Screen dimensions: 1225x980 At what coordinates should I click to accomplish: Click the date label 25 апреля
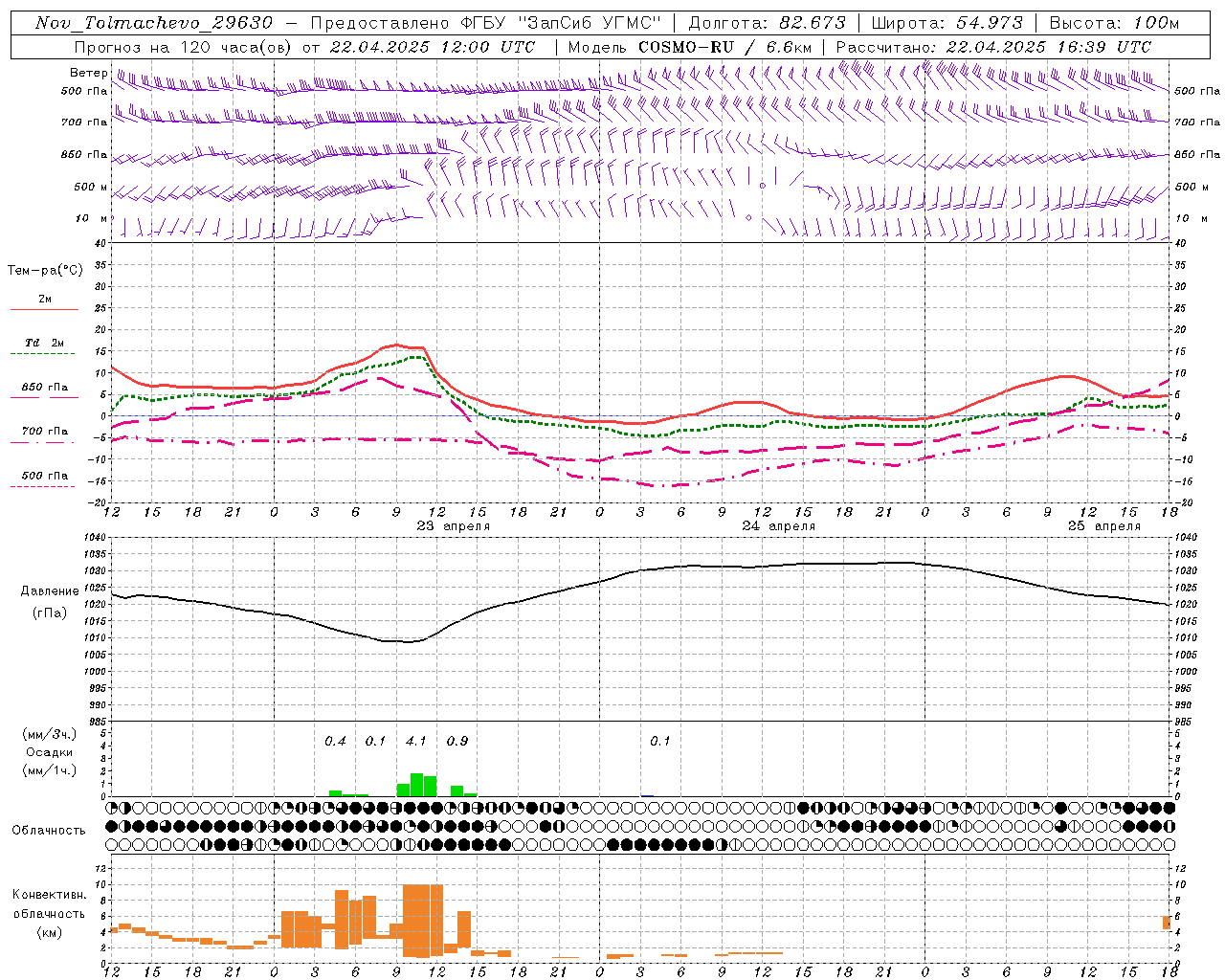coord(1104,526)
